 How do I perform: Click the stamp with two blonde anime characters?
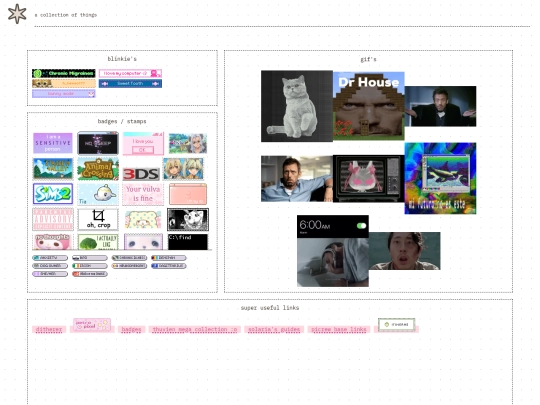tap(184, 169)
